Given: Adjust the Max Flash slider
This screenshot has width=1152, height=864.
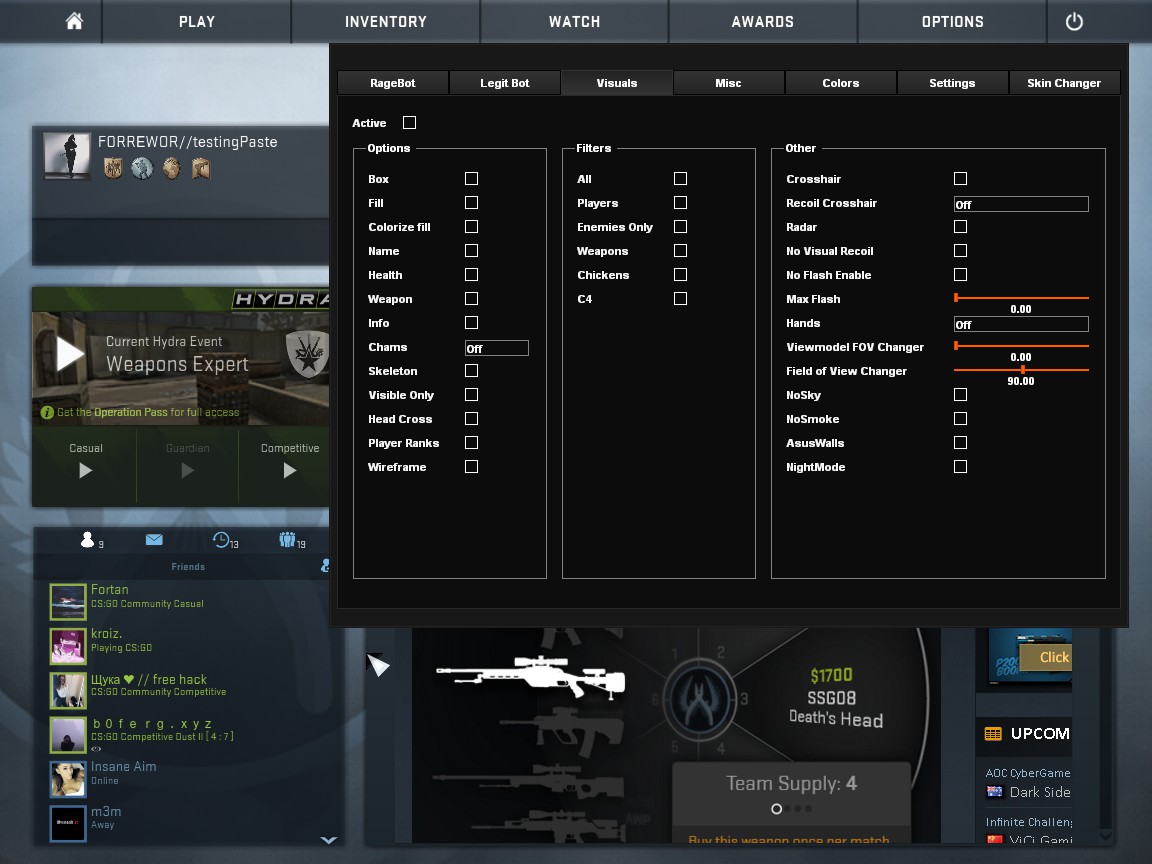Looking at the screenshot, I should [1021, 298].
